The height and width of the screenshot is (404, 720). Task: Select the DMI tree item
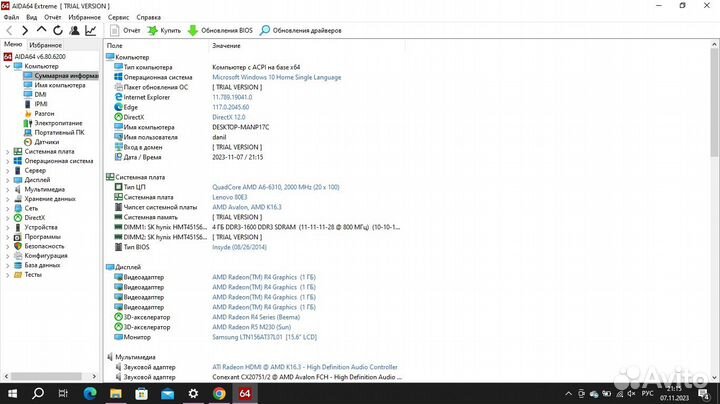pos(35,95)
